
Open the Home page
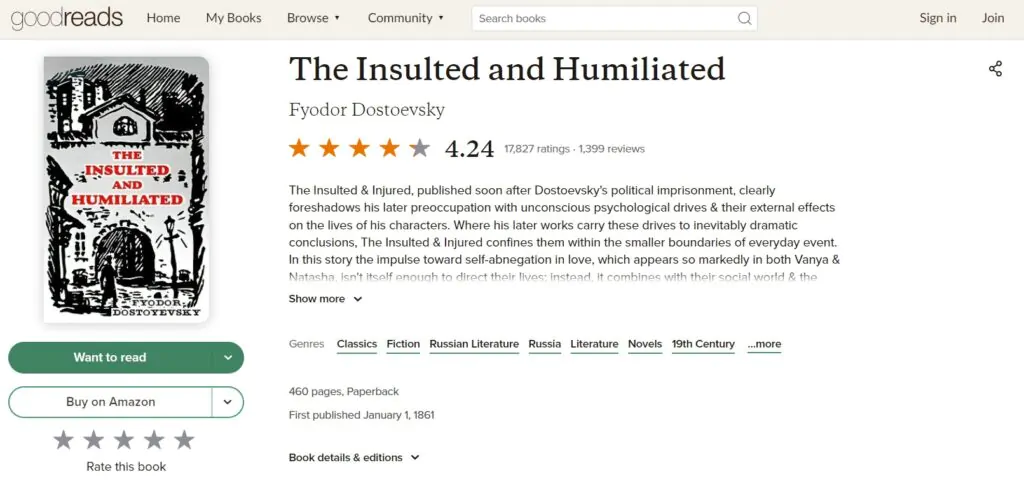(163, 18)
